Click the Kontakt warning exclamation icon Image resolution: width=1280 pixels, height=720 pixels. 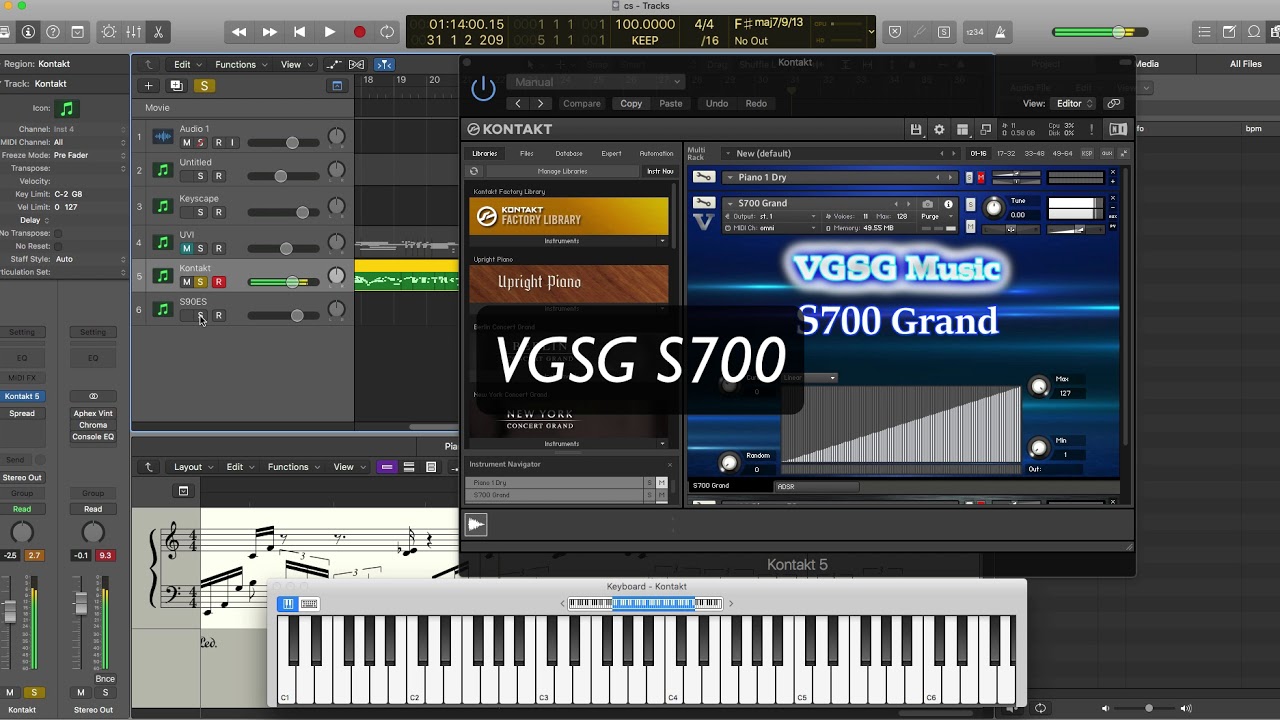pos(1091,129)
